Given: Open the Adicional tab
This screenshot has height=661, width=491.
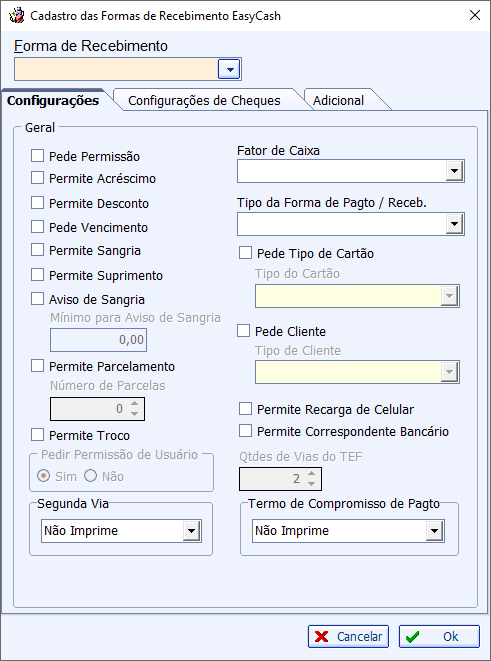Looking at the screenshot, I should [x=338, y=100].
